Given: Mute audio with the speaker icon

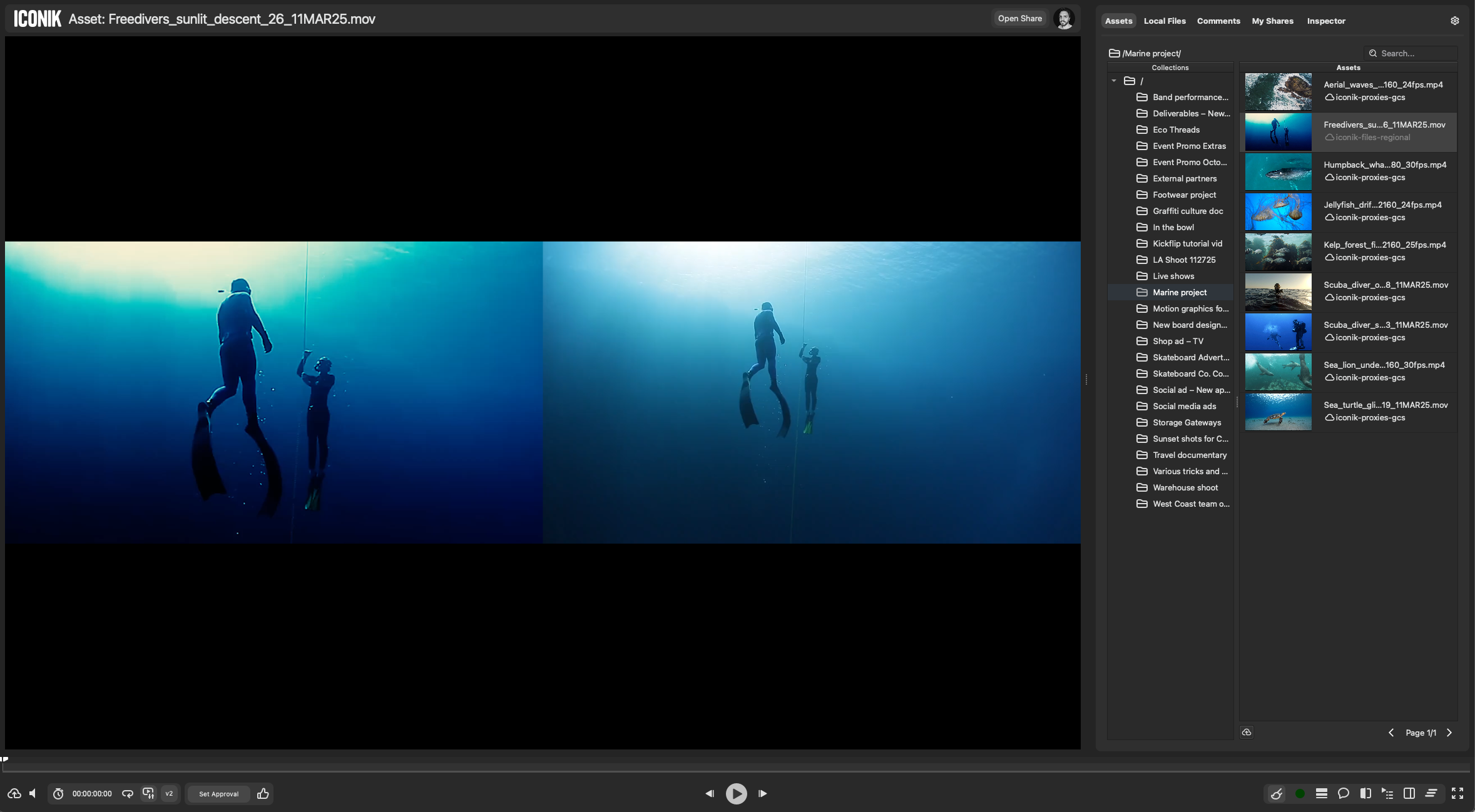Looking at the screenshot, I should point(33,793).
